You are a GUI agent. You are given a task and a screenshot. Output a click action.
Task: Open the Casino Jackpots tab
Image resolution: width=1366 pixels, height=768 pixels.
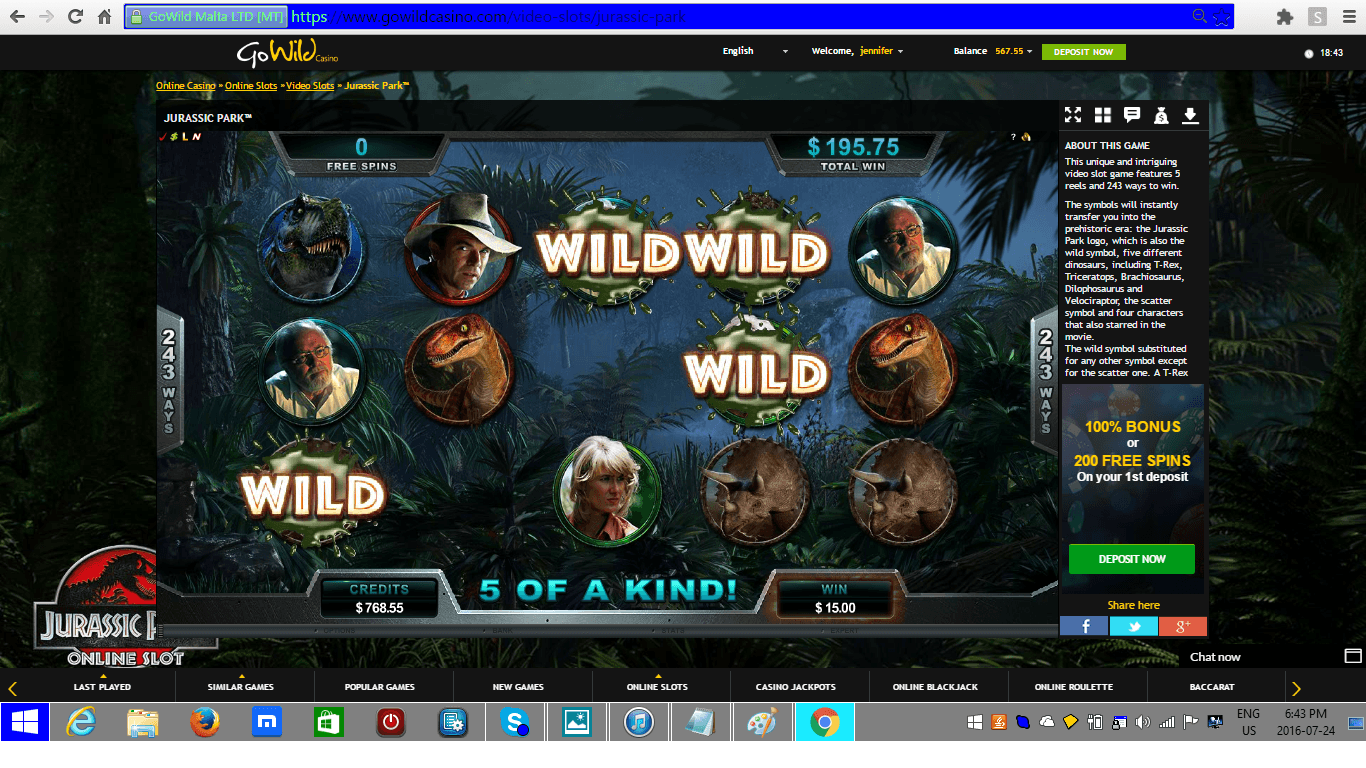(796, 686)
